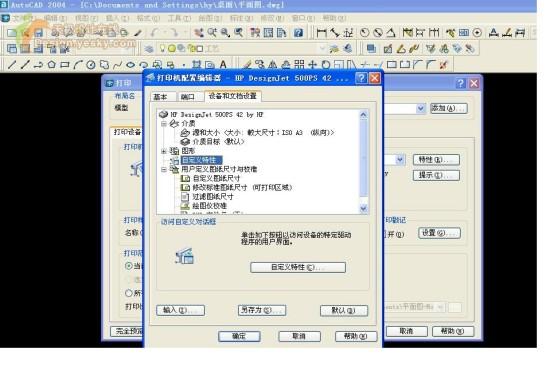Select the '当前' radio button in Plot dialog
550x385 pixels.
(x=129, y=266)
